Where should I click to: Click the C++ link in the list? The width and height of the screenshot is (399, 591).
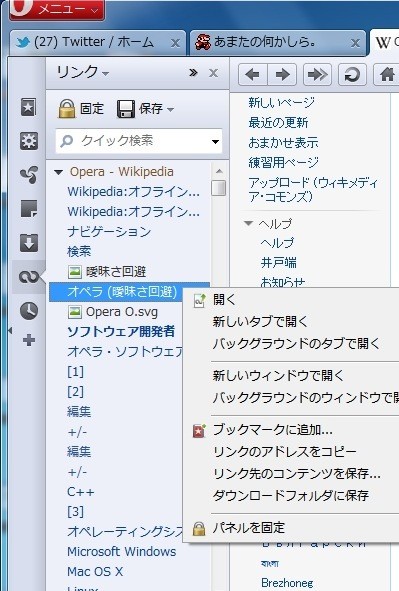(81, 492)
